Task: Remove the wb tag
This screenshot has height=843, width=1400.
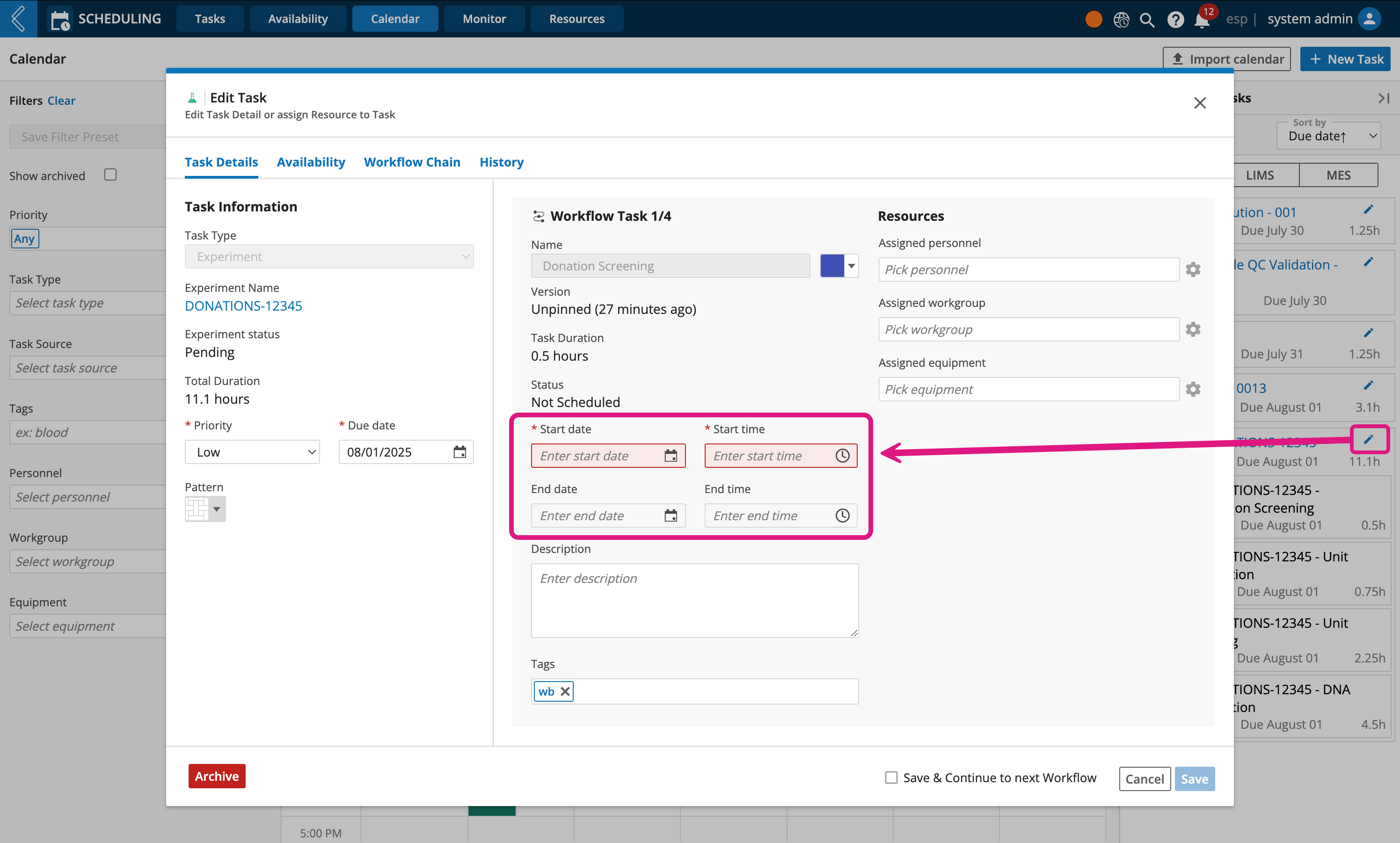Action: click(x=565, y=691)
